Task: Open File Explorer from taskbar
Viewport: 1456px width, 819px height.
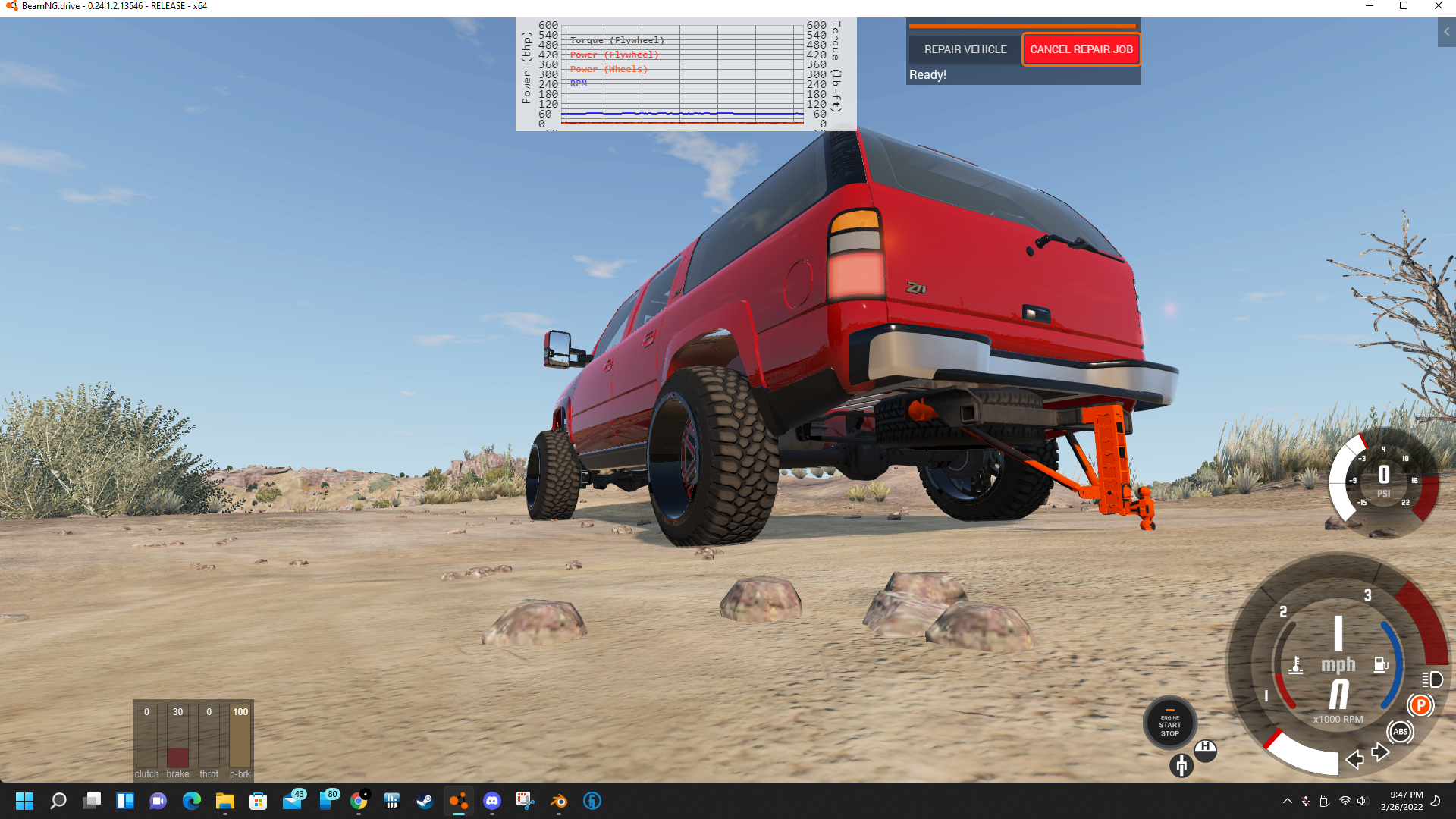Action: [x=224, y=801]
